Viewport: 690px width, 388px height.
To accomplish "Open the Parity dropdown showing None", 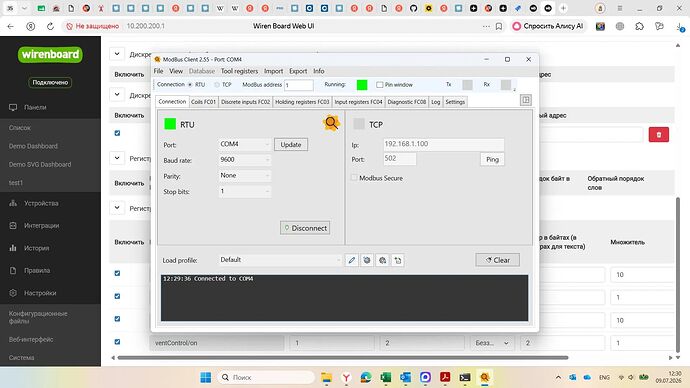I will click(244, 176).
